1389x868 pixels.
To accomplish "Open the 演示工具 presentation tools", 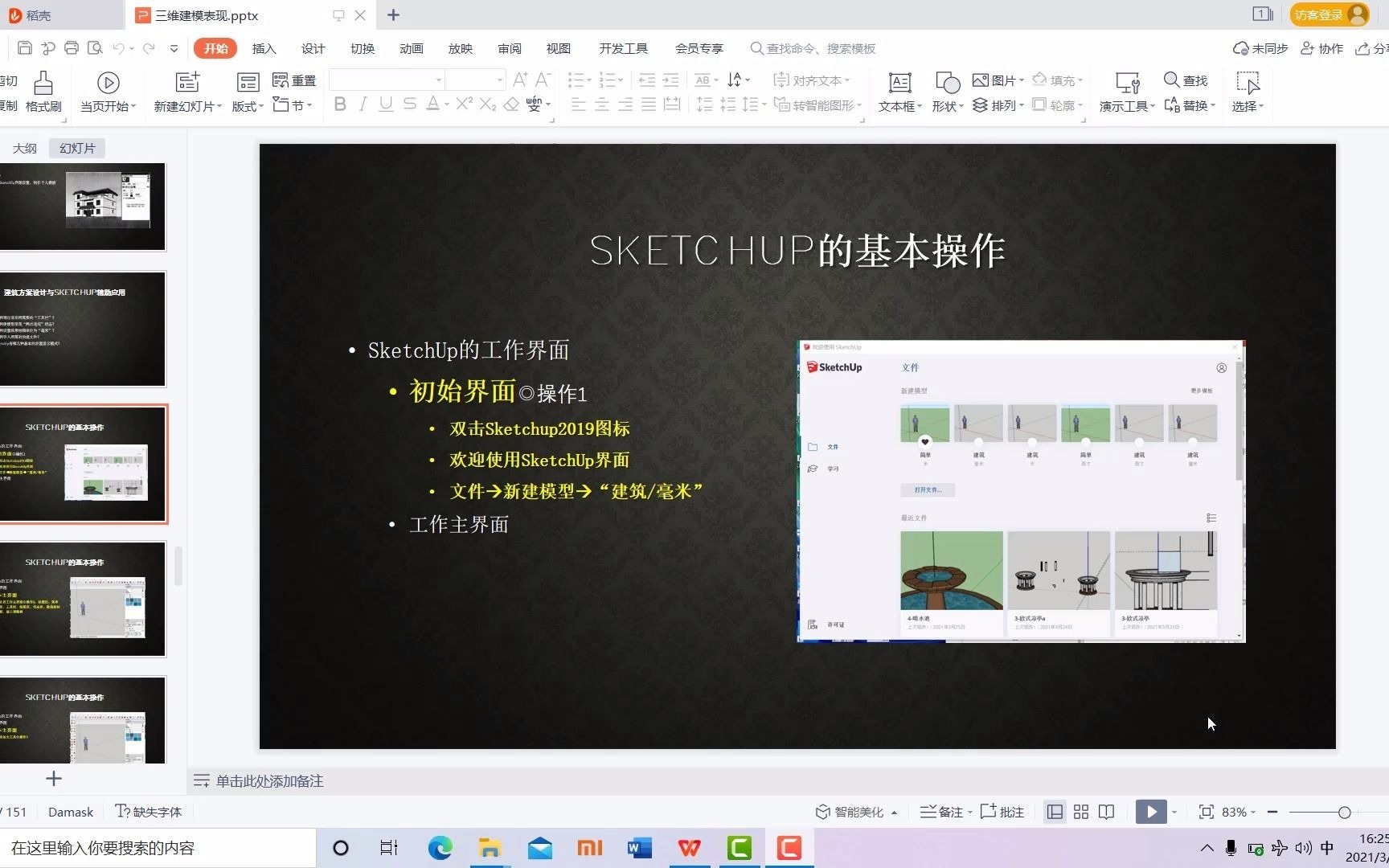I will click(1127, 92).
